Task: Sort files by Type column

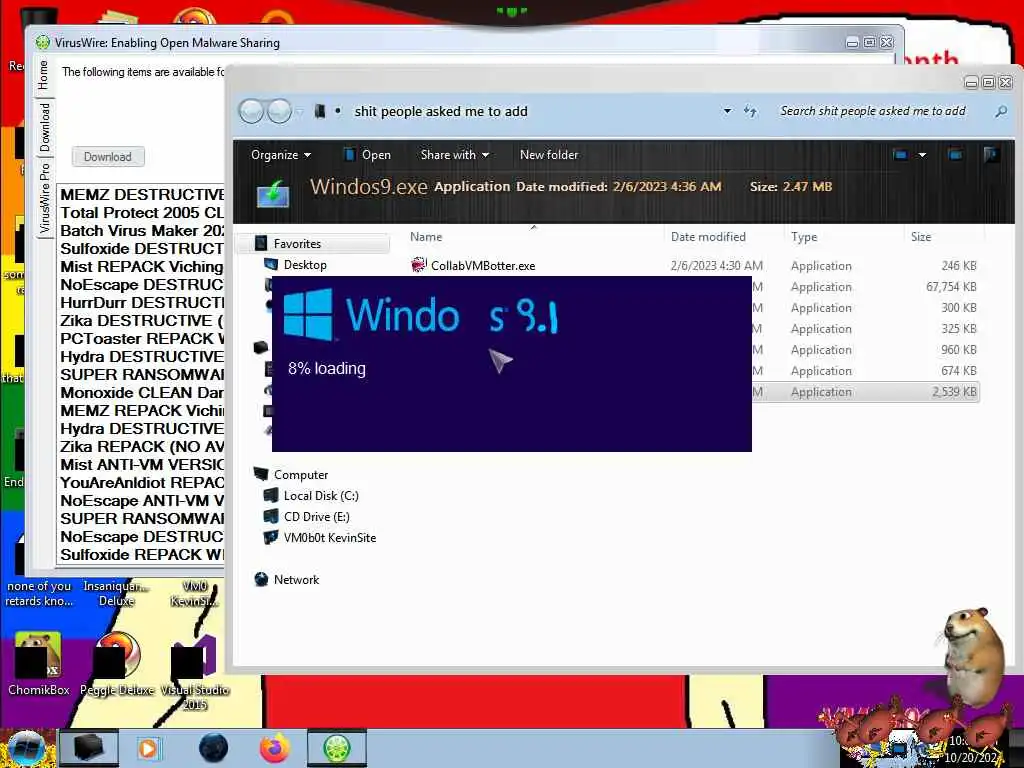Action: click(x=804, y=237)
